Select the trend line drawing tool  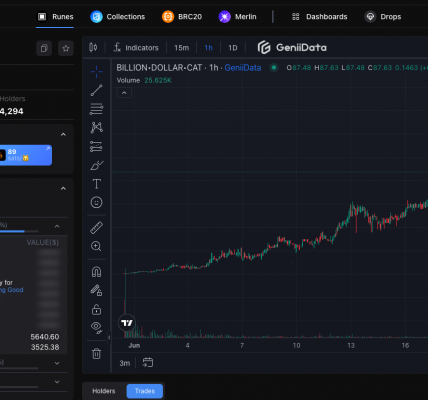pyautogui.click(x=97, y=90)
